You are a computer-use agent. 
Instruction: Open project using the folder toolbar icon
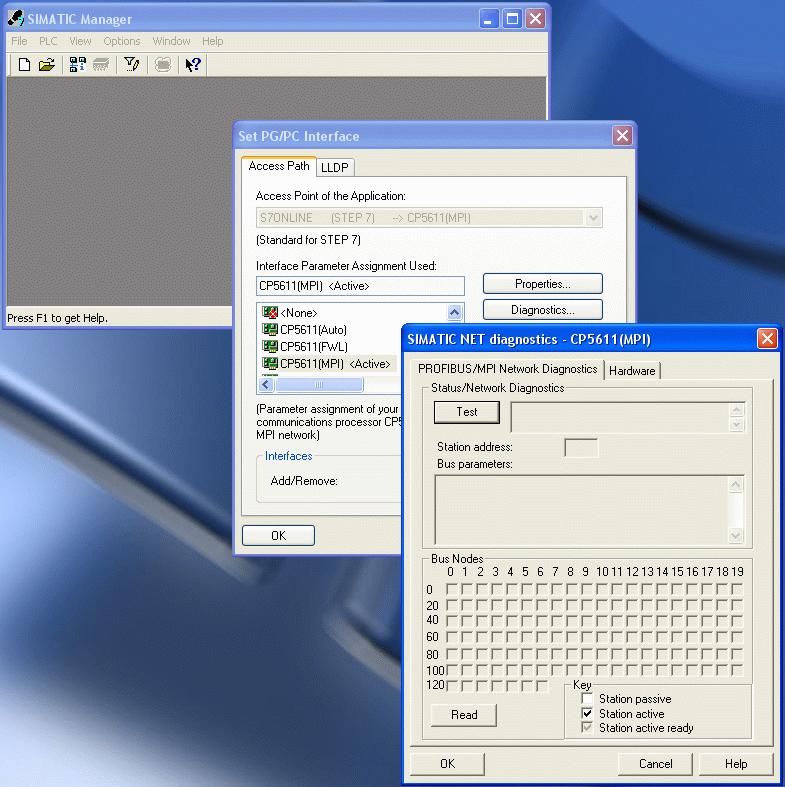(47, 65)
